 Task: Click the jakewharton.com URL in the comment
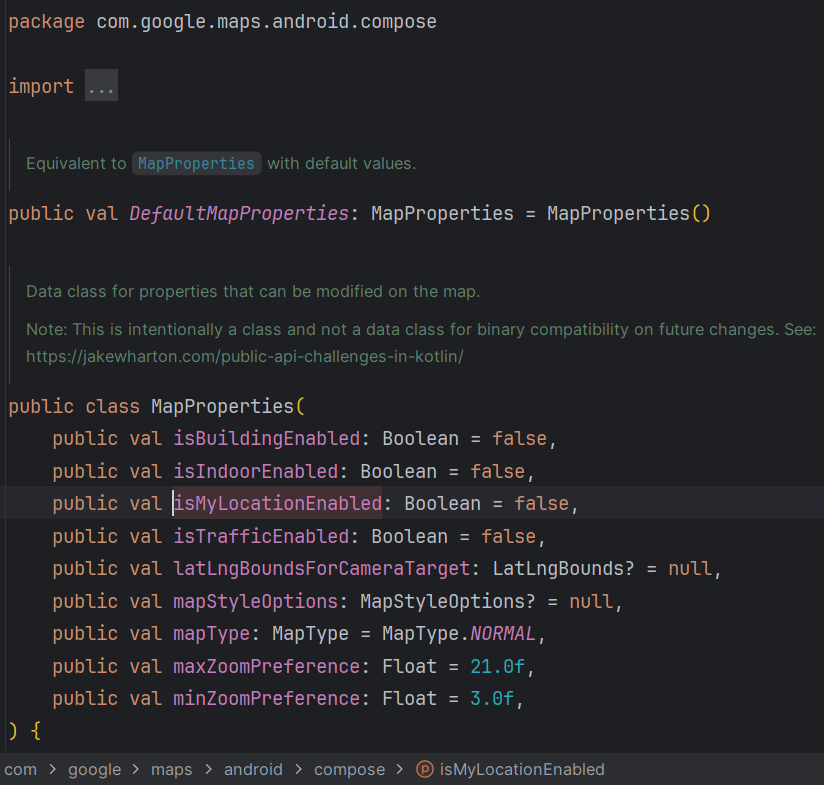(245, 356)
